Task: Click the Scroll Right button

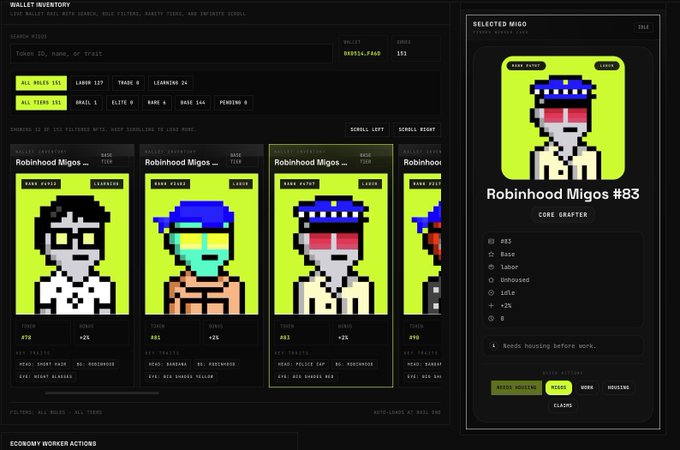Action: pos(417,130)
